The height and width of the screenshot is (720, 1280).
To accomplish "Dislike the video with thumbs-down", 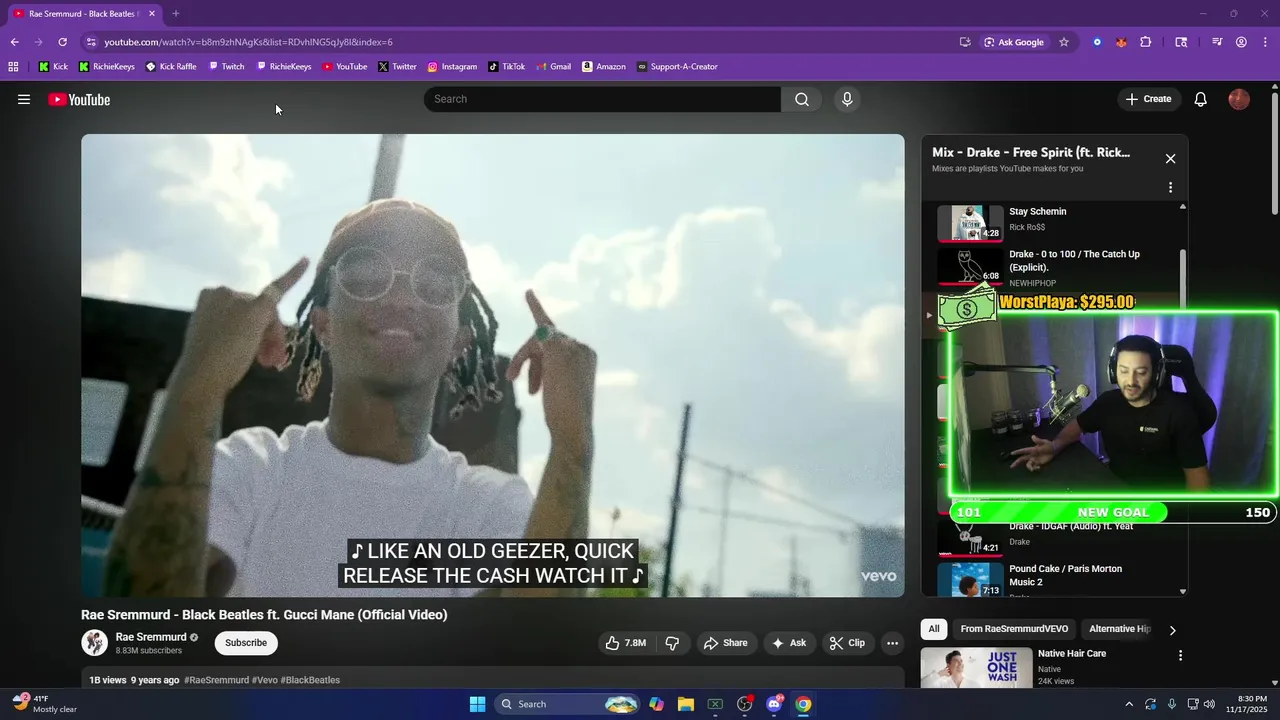I will tap(672, 643).
